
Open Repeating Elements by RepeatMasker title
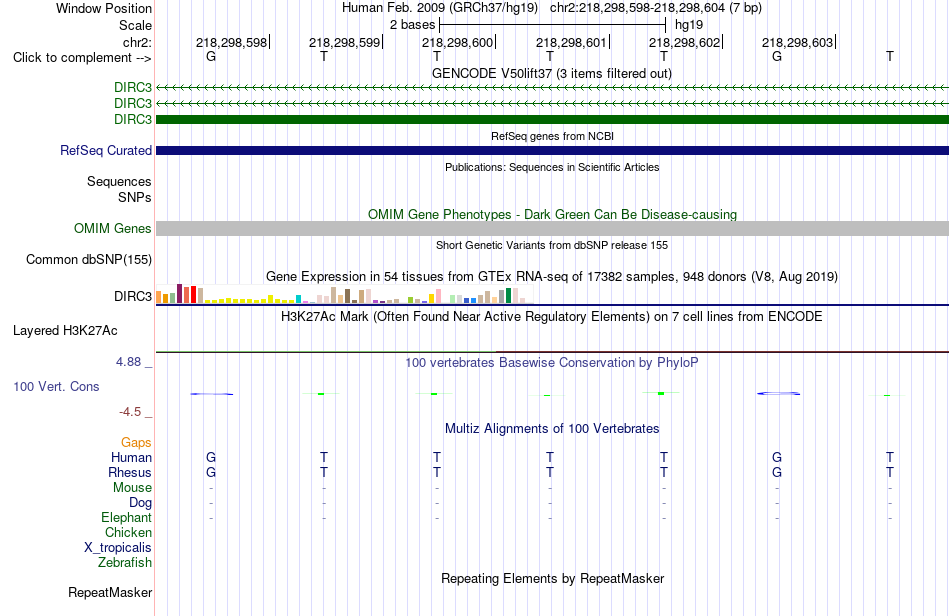(552, 578)
